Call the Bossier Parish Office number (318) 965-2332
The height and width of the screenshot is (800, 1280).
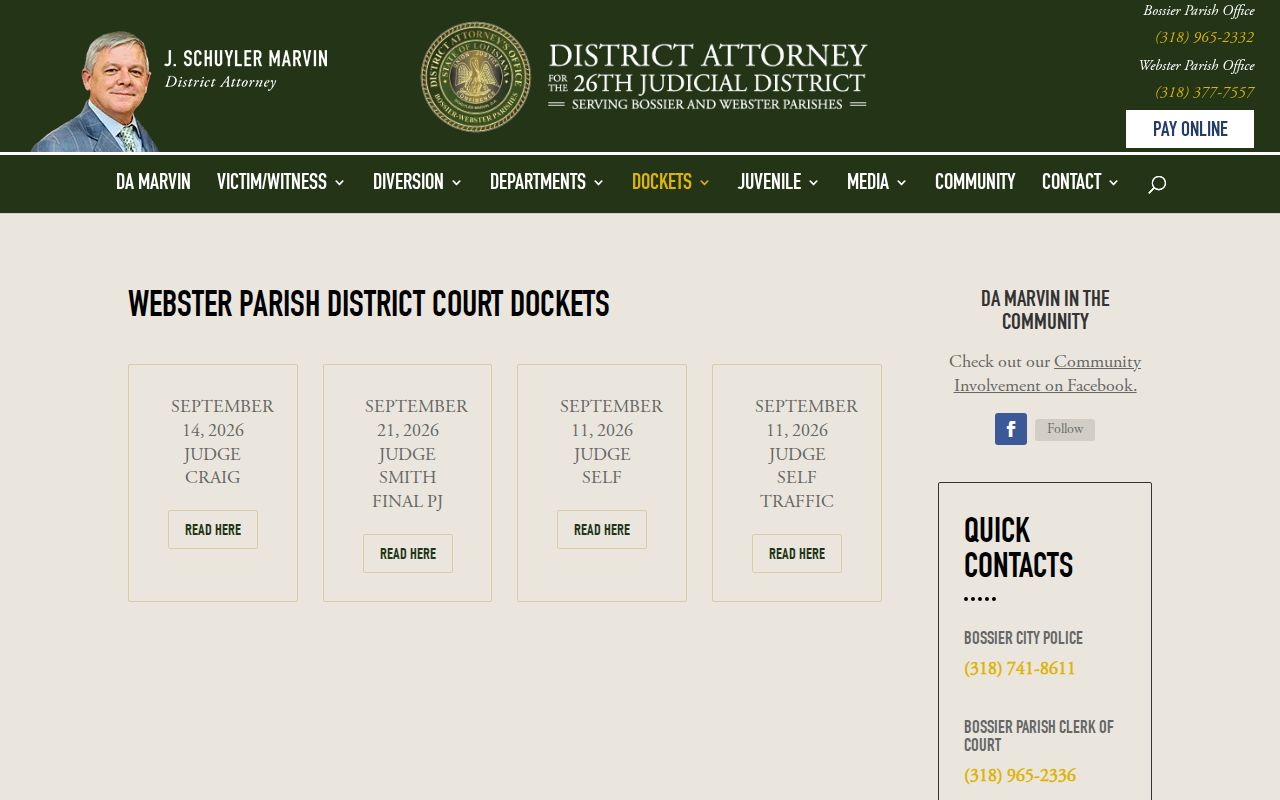(x=1204, y=38)
